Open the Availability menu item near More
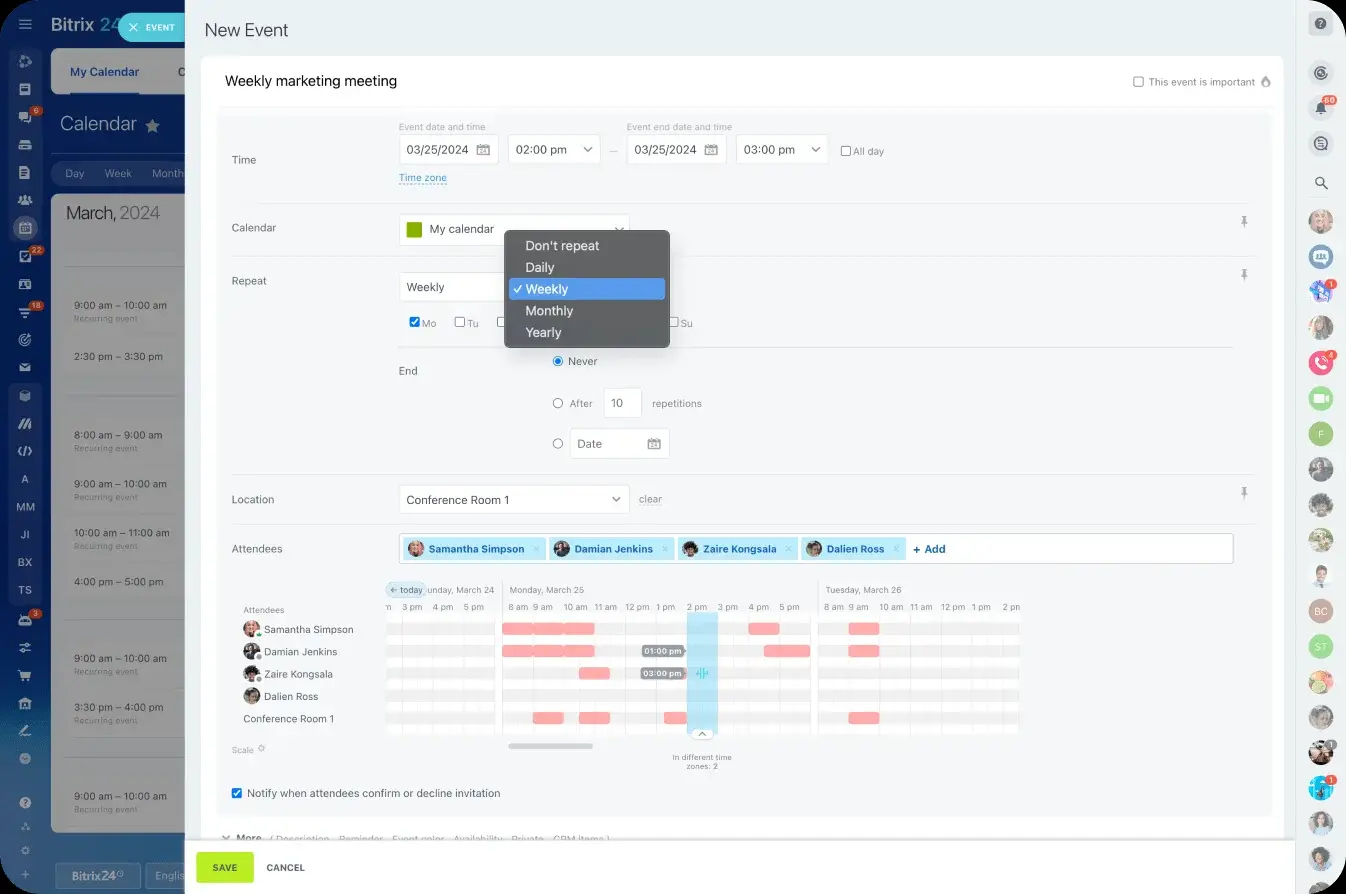The height and width of the screenshot is (894, 1346). coord(479,838)
